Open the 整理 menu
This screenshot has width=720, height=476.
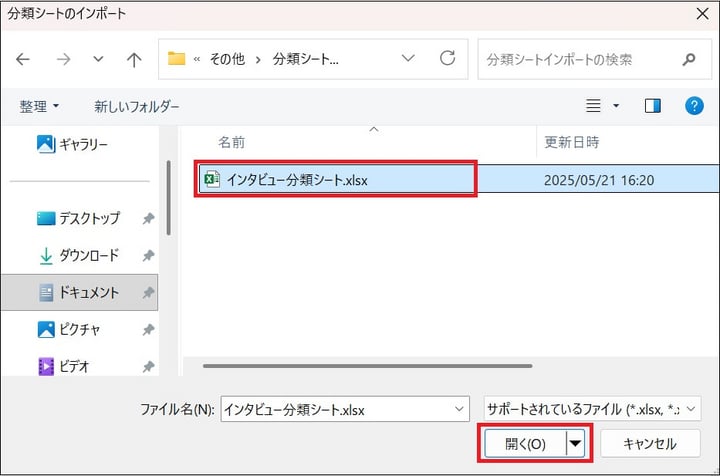[x=40, y=106]
